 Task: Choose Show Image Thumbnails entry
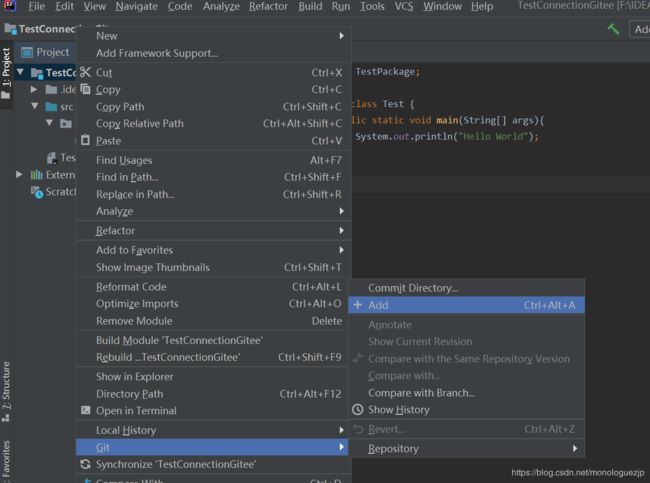click(214, 267)
